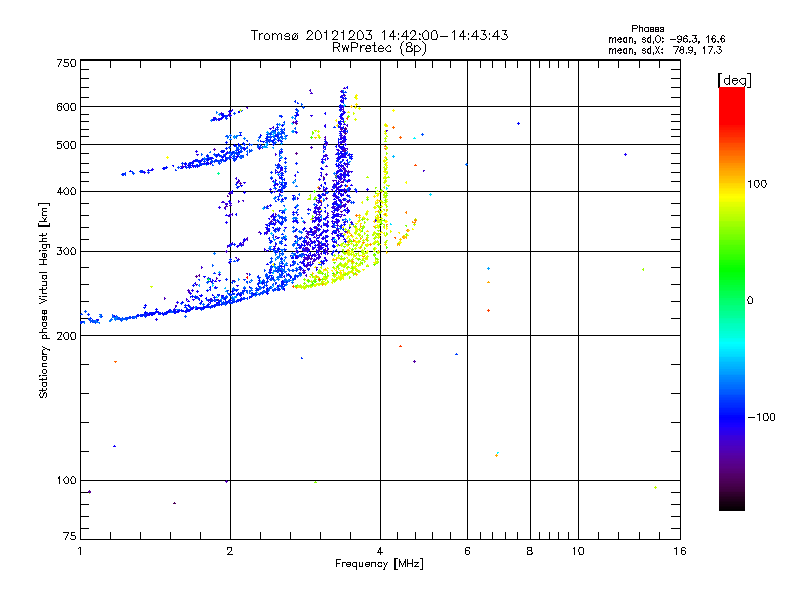
Task: Click the y-axis tick label '200'
Action: [66, 336]
